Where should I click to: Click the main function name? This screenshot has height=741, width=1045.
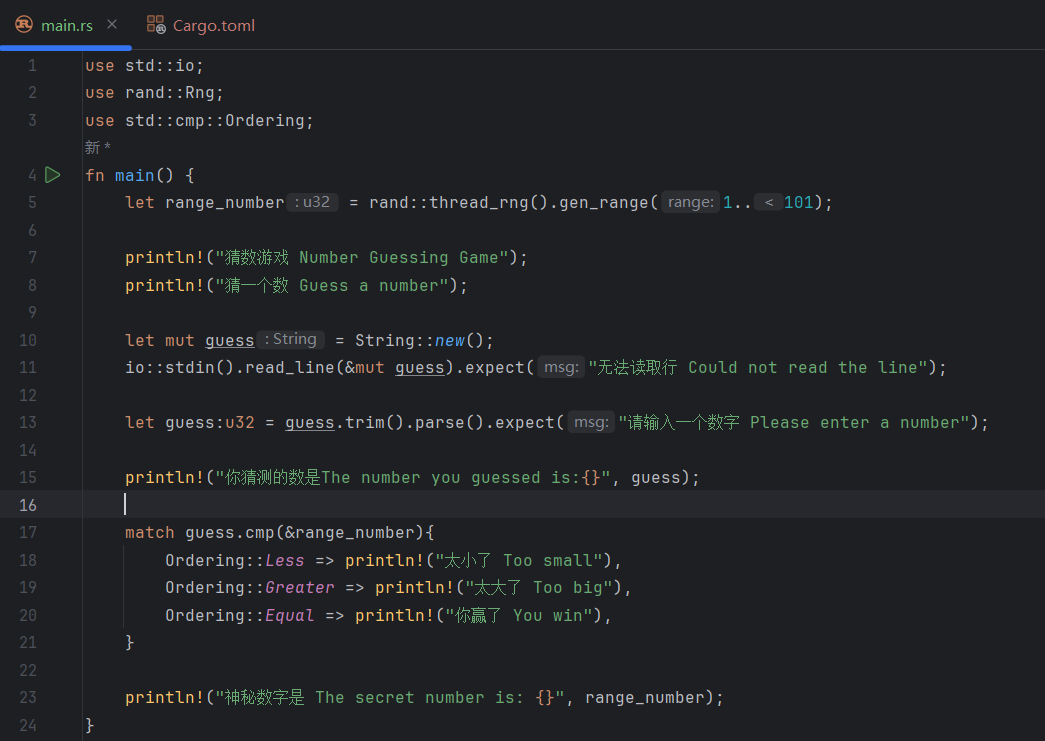click(135, 175)
